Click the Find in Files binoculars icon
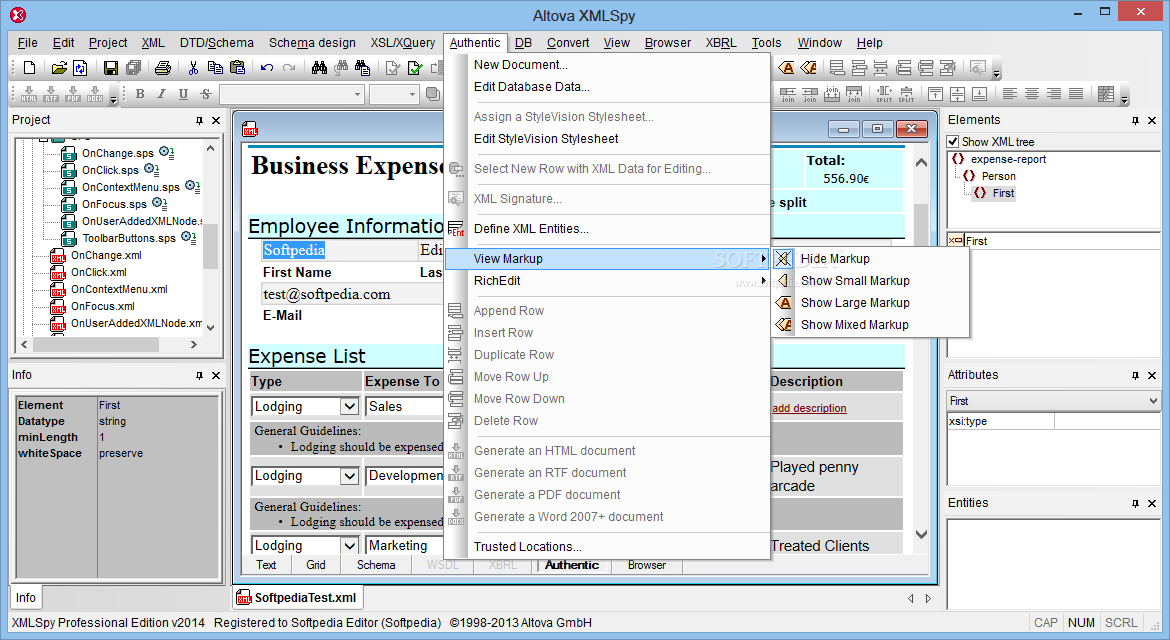1170x640 pixels. click(x=363, y=68)
